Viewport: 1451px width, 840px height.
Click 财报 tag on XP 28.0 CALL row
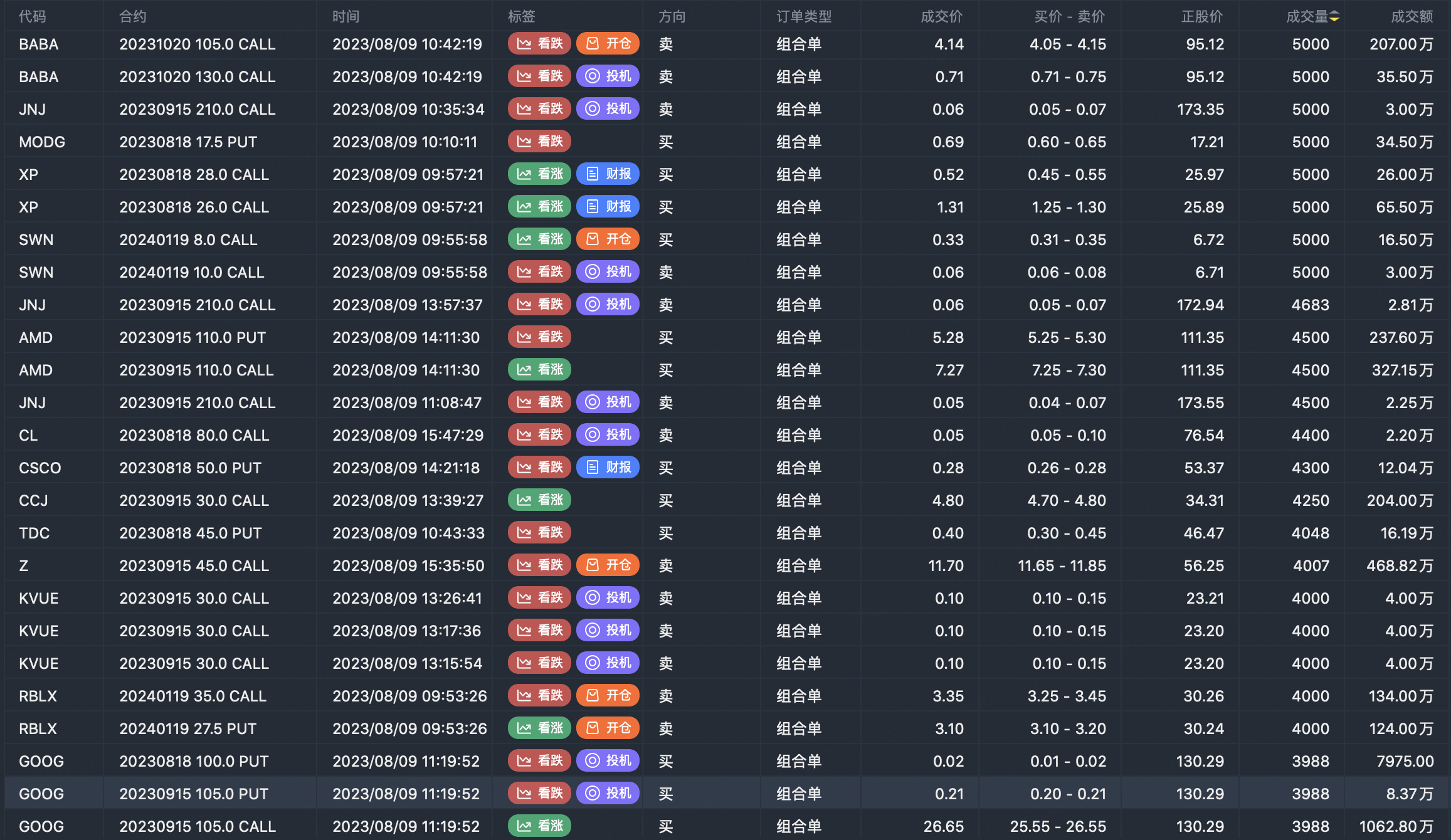pos(608,174)
